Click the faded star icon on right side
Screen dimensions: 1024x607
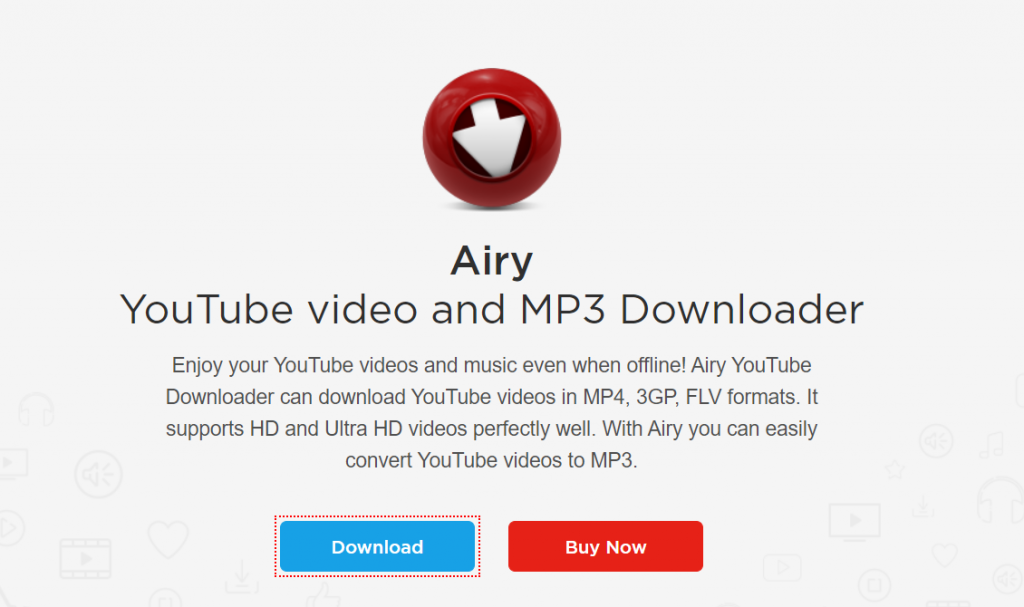[x=895, y=468]
